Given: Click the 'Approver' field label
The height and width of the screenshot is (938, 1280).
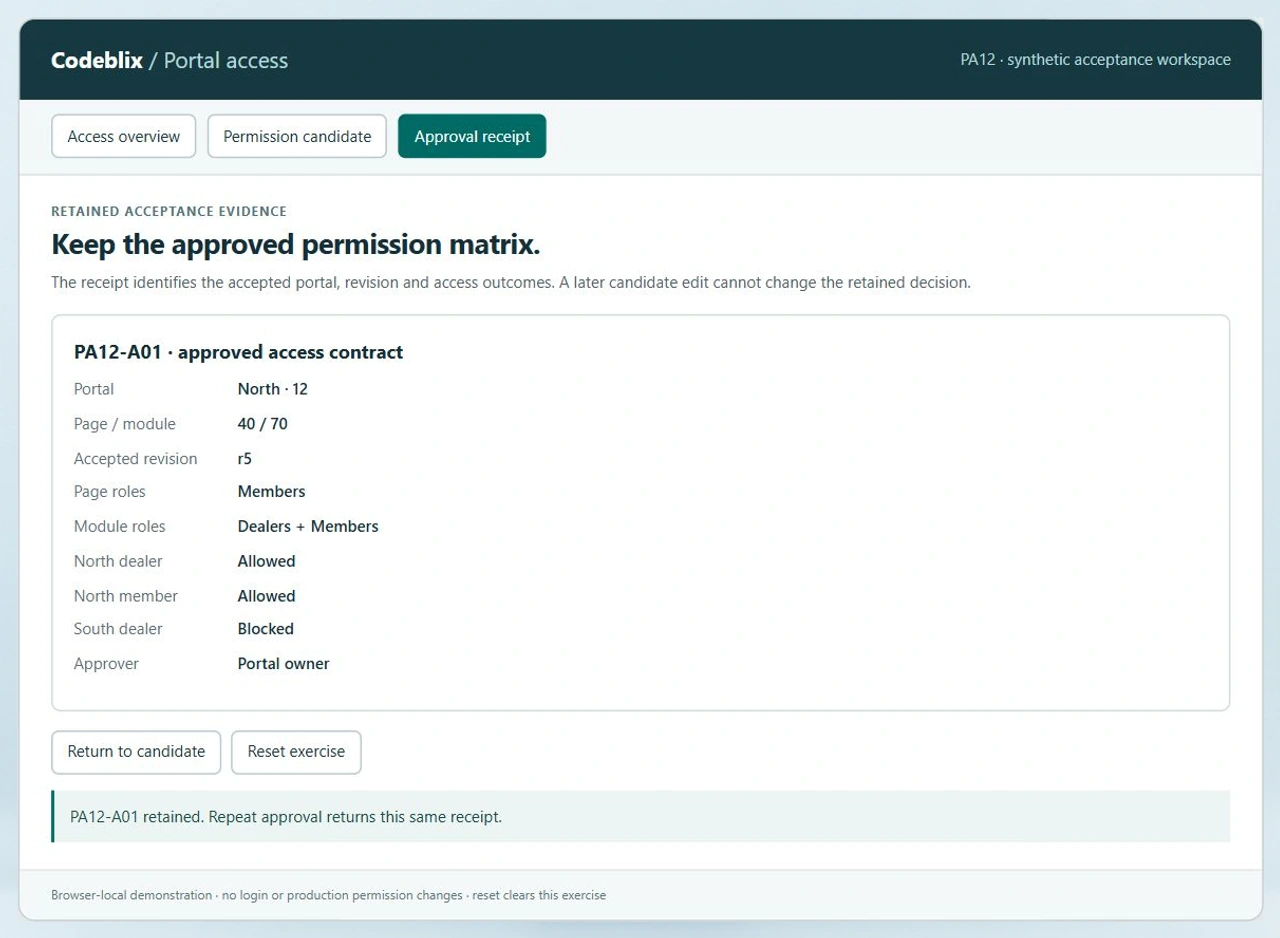Looking at the screenshot, I should (x=106, y=664).
